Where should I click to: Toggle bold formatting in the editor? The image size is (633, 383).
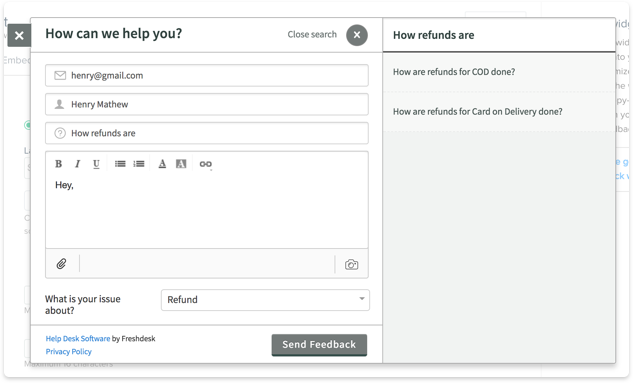59,164
